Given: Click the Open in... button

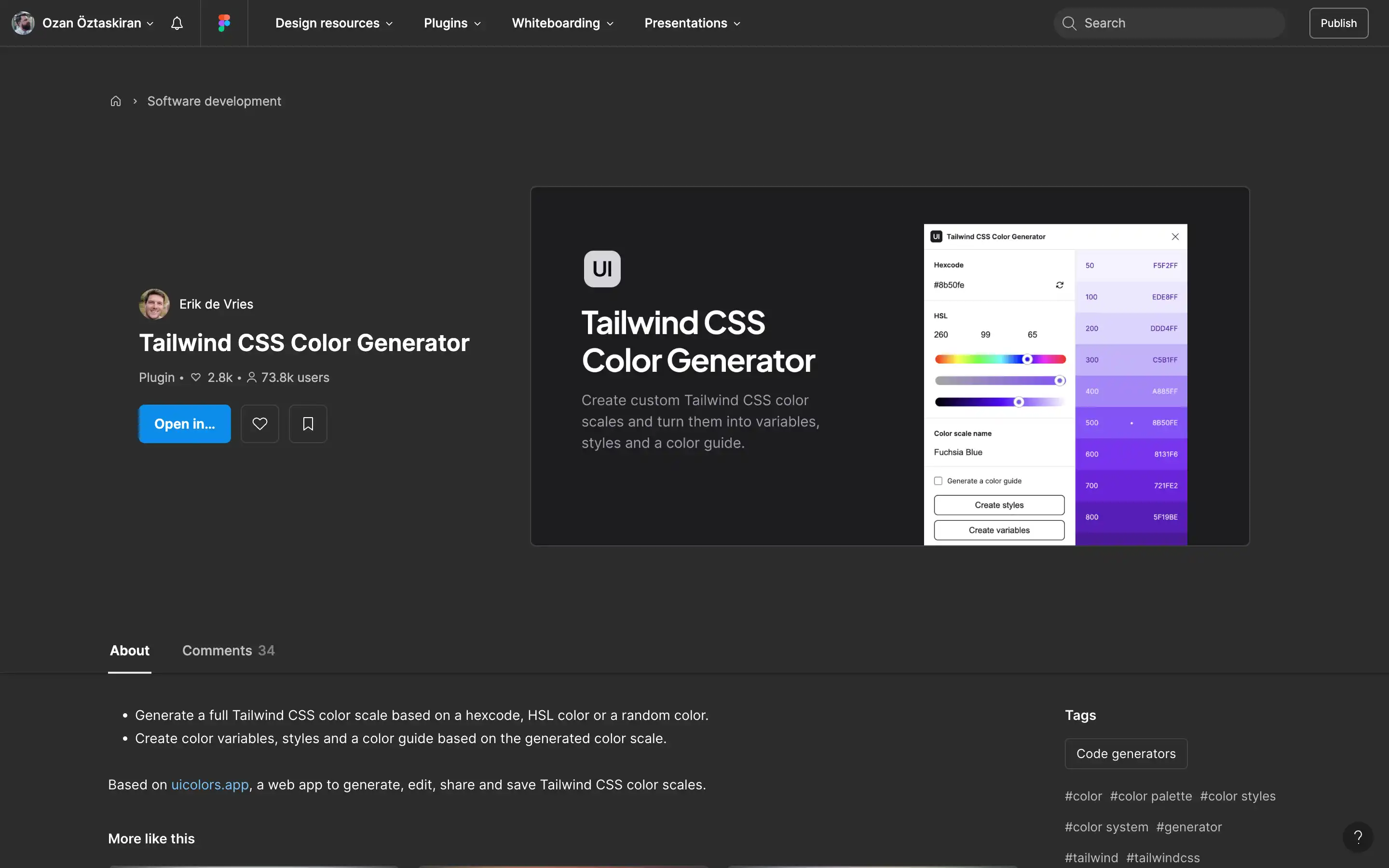Looking at the screenshot, I should click(185, 424).
